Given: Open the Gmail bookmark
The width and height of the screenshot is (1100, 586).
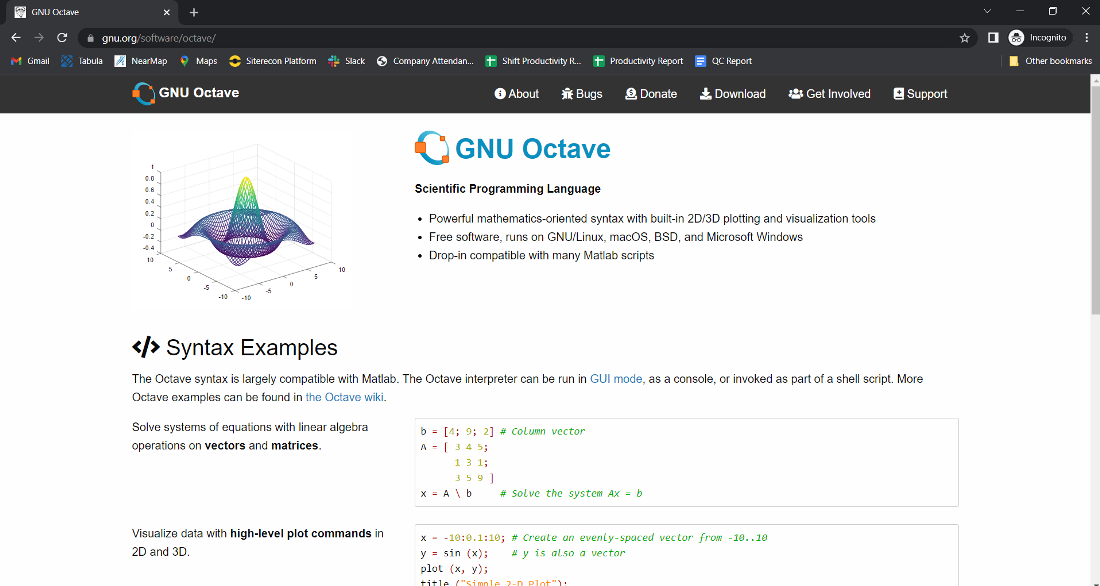Looking at the screenshot, I should tap(30, 61).
